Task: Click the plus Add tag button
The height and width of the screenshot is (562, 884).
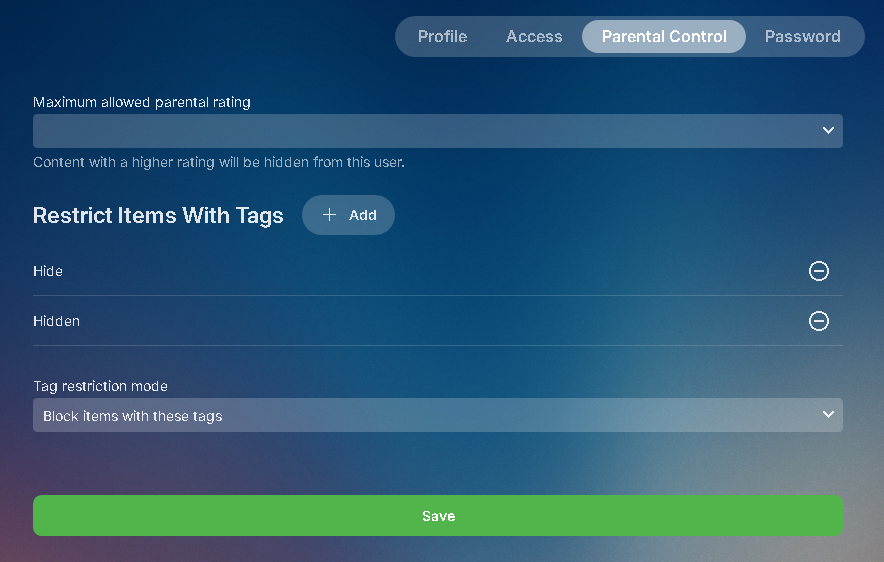Action: pyautogui.click(x=348, y=215)
